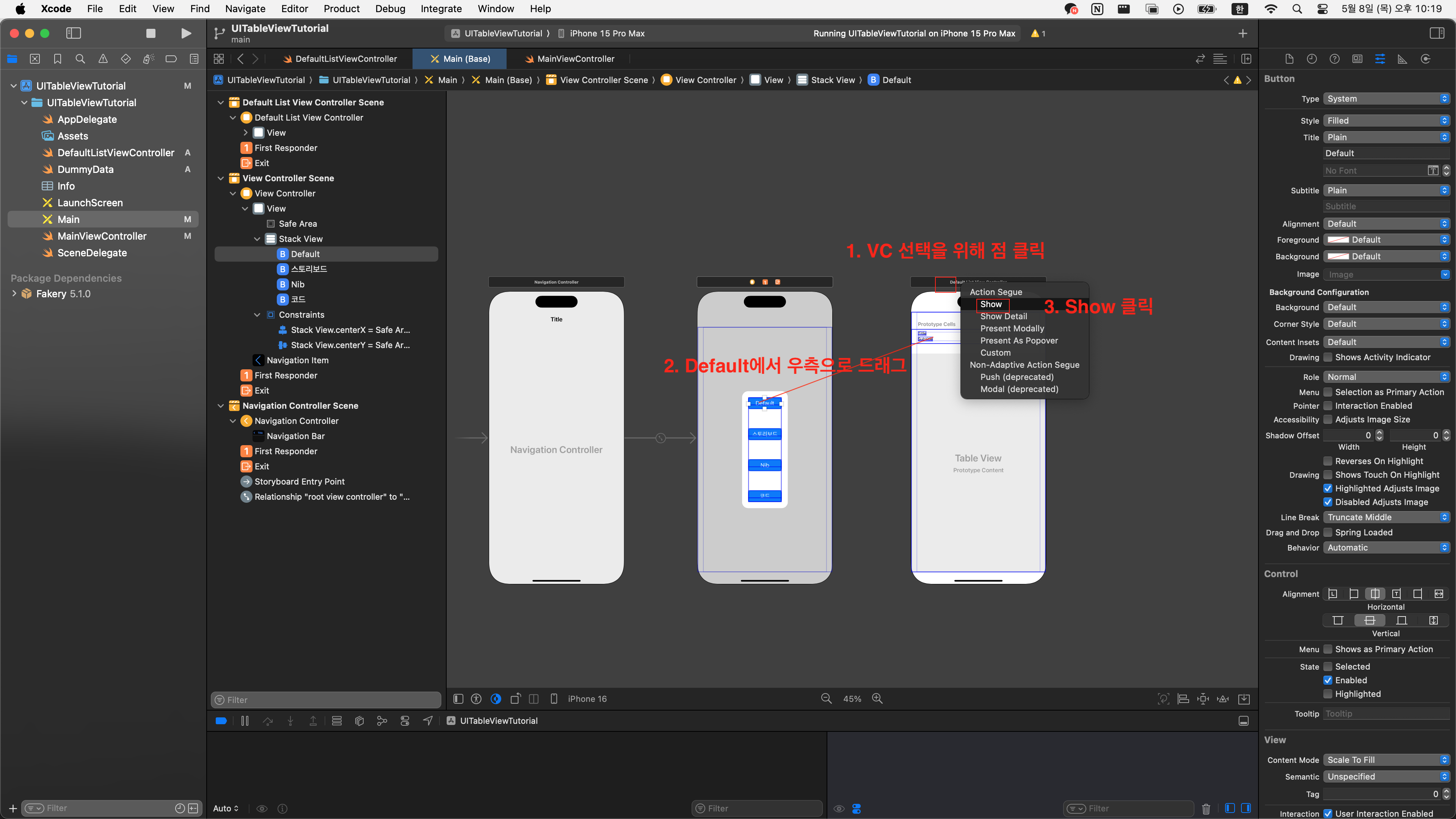This screenshot has height=819, width=1456.
Task: Stop the running app with the stop button
Action: (x=151, y=33)
